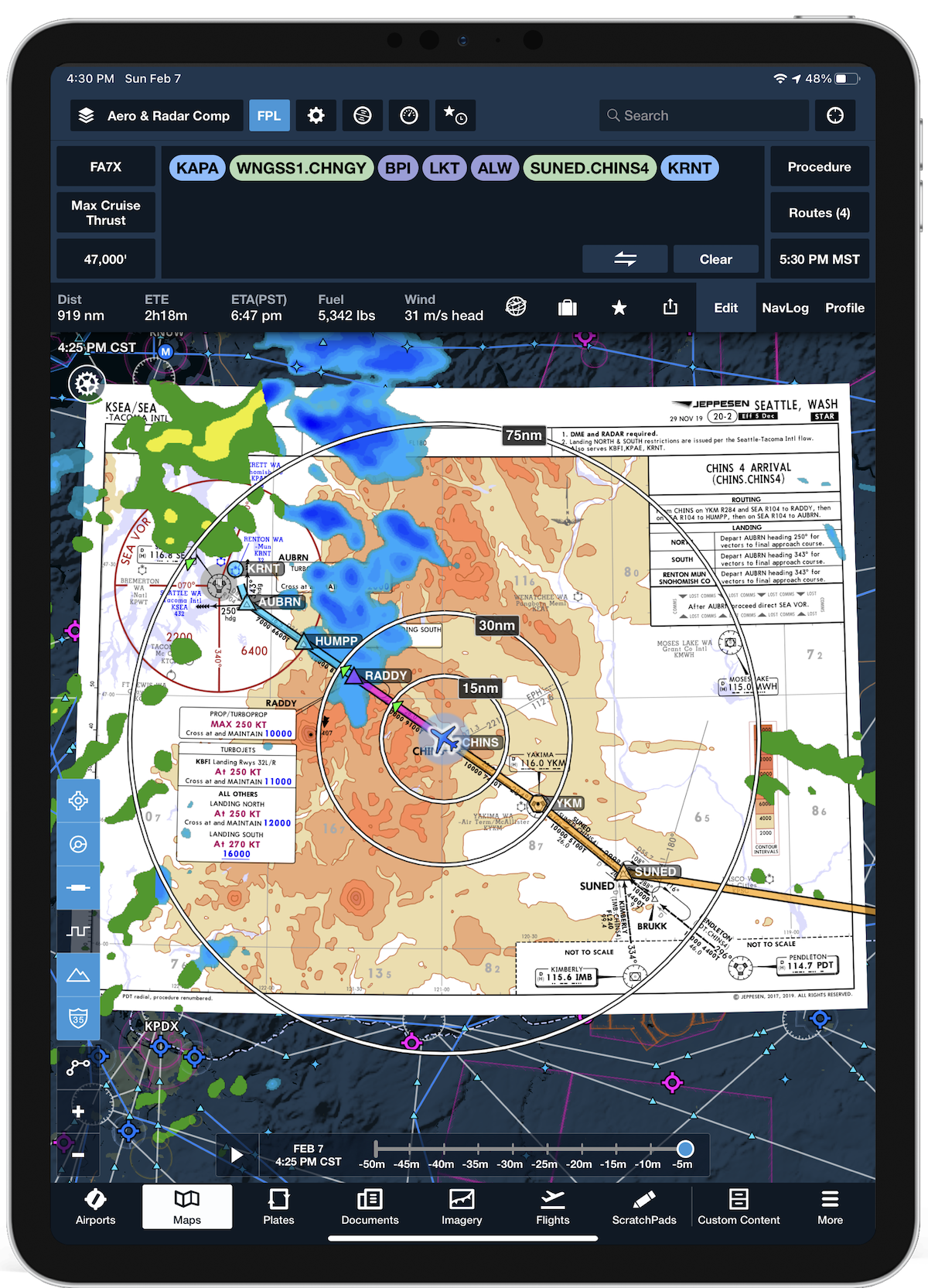Tap the striped globe icon in top toolbar
Screen dimensions: 928x1288
(x=362, y=115)
